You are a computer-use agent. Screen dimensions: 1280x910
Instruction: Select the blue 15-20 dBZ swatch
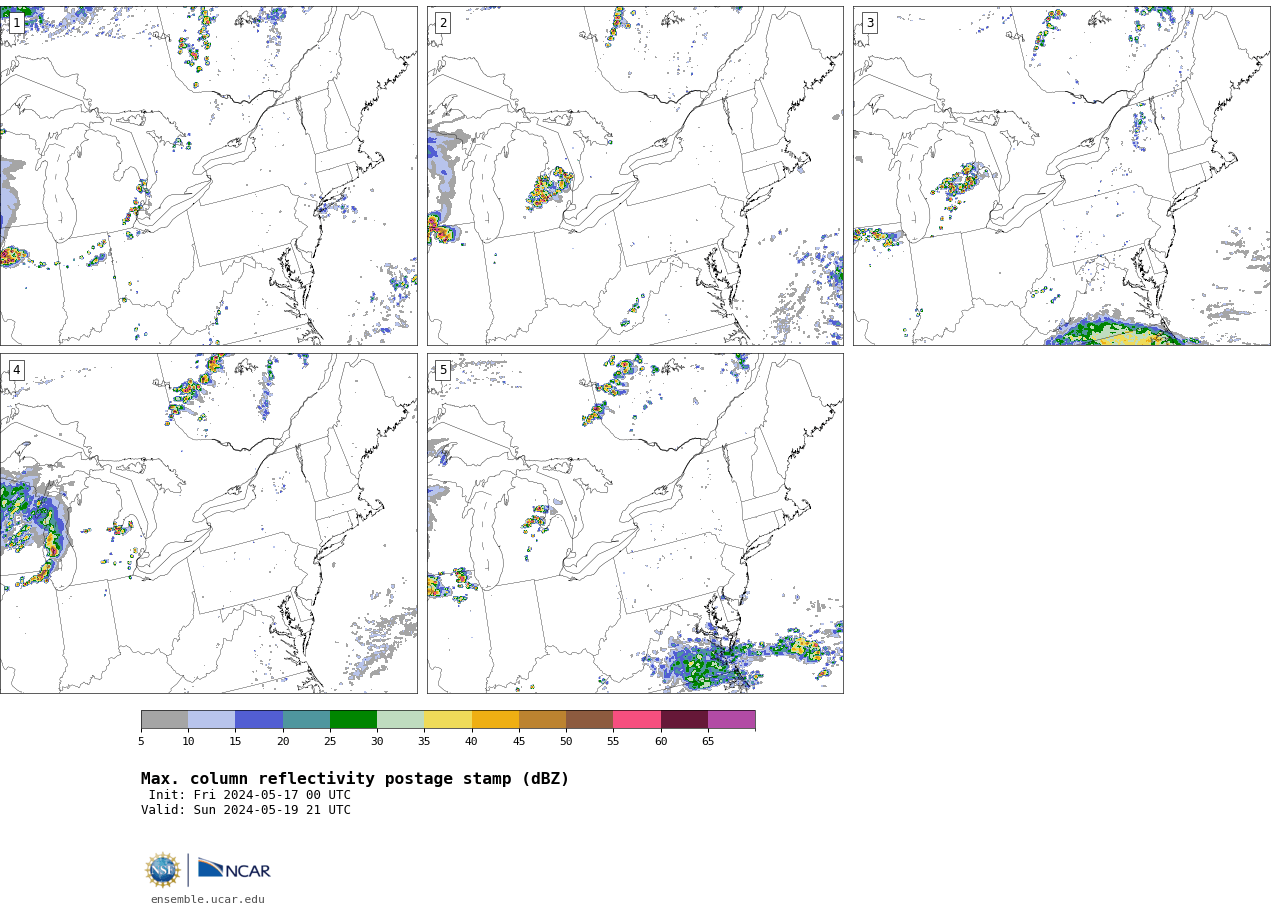pos(259,720)
